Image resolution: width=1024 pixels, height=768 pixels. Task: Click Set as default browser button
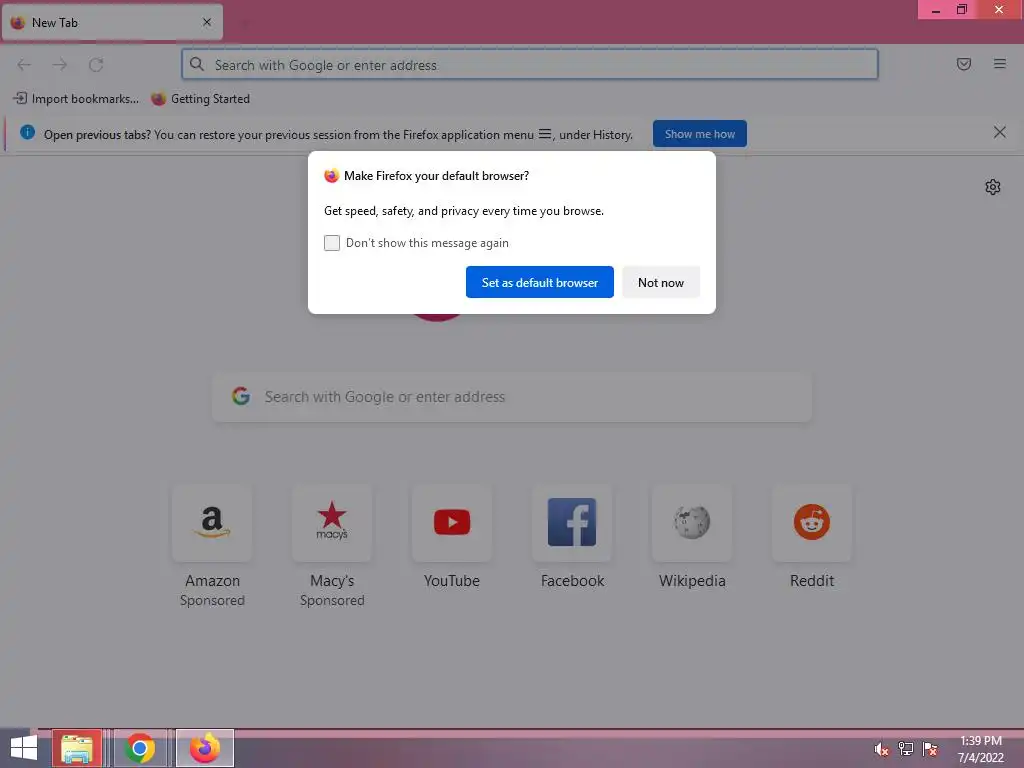pyautogui.click(x=539, y=282)
